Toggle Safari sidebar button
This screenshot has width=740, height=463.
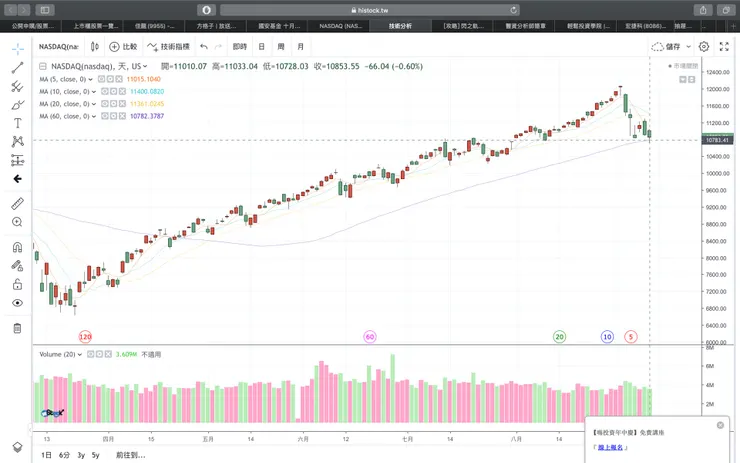[x=45, y=10]
